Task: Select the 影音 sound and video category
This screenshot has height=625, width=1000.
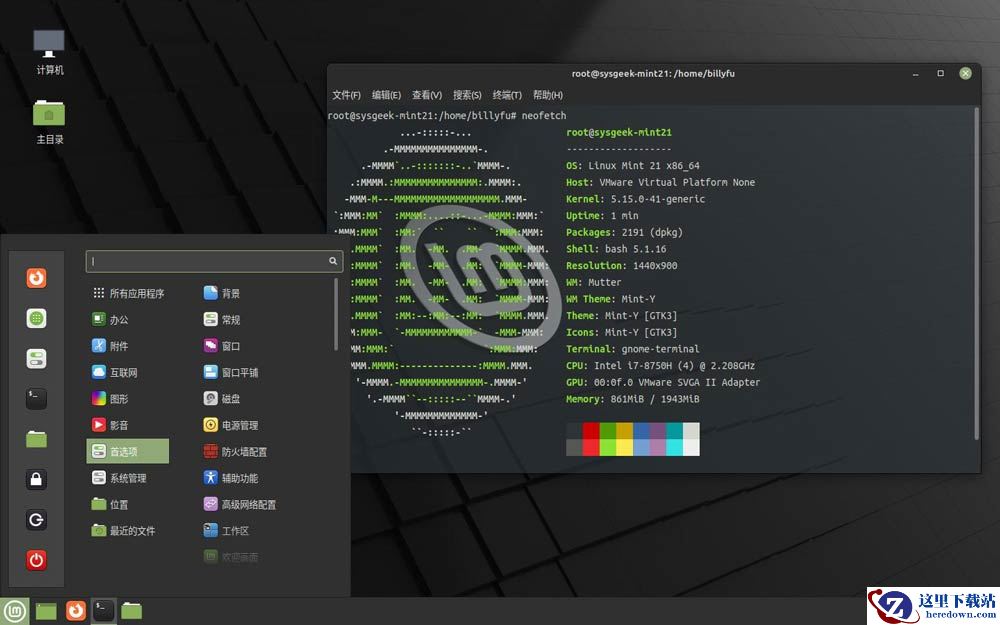Action: coord(110,425)
